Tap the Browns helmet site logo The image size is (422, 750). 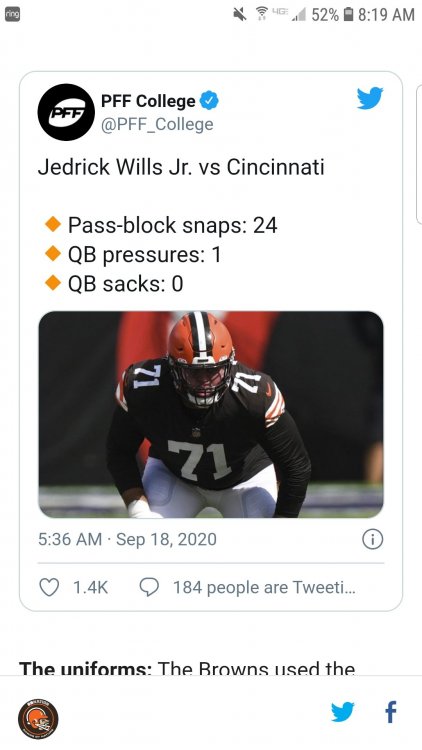pos(38,718)
